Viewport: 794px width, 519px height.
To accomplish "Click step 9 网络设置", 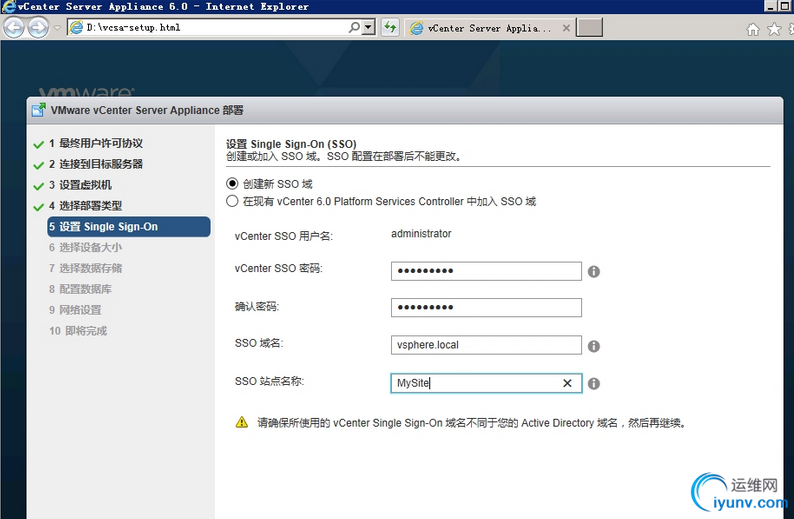I will click(x=75, y=310).
